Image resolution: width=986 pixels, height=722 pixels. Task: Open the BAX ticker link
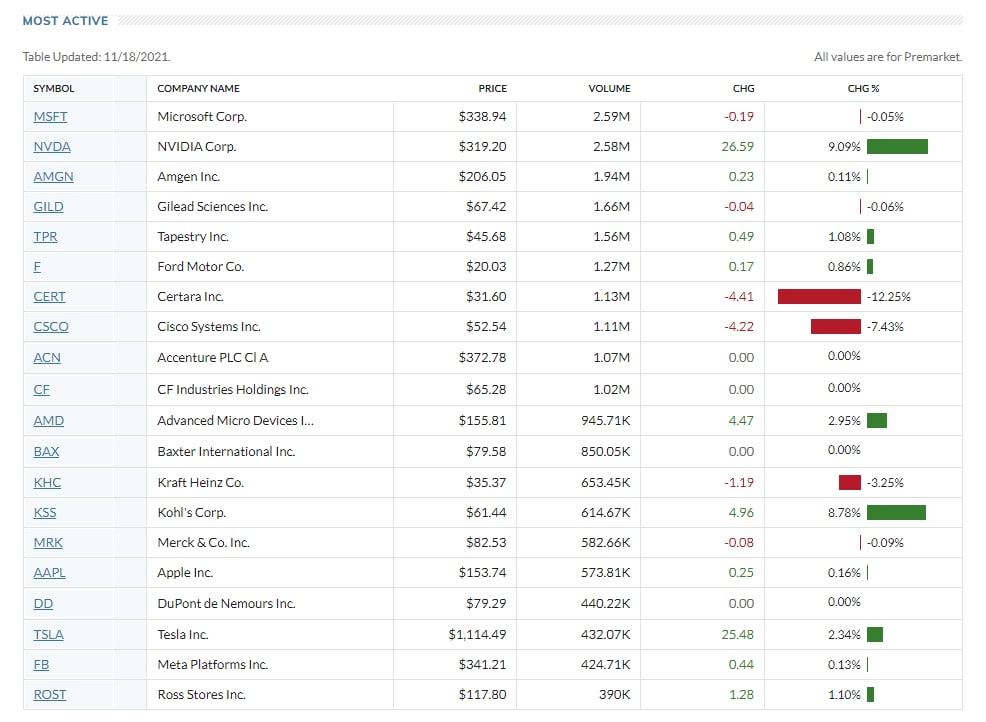tap(47, 452)
